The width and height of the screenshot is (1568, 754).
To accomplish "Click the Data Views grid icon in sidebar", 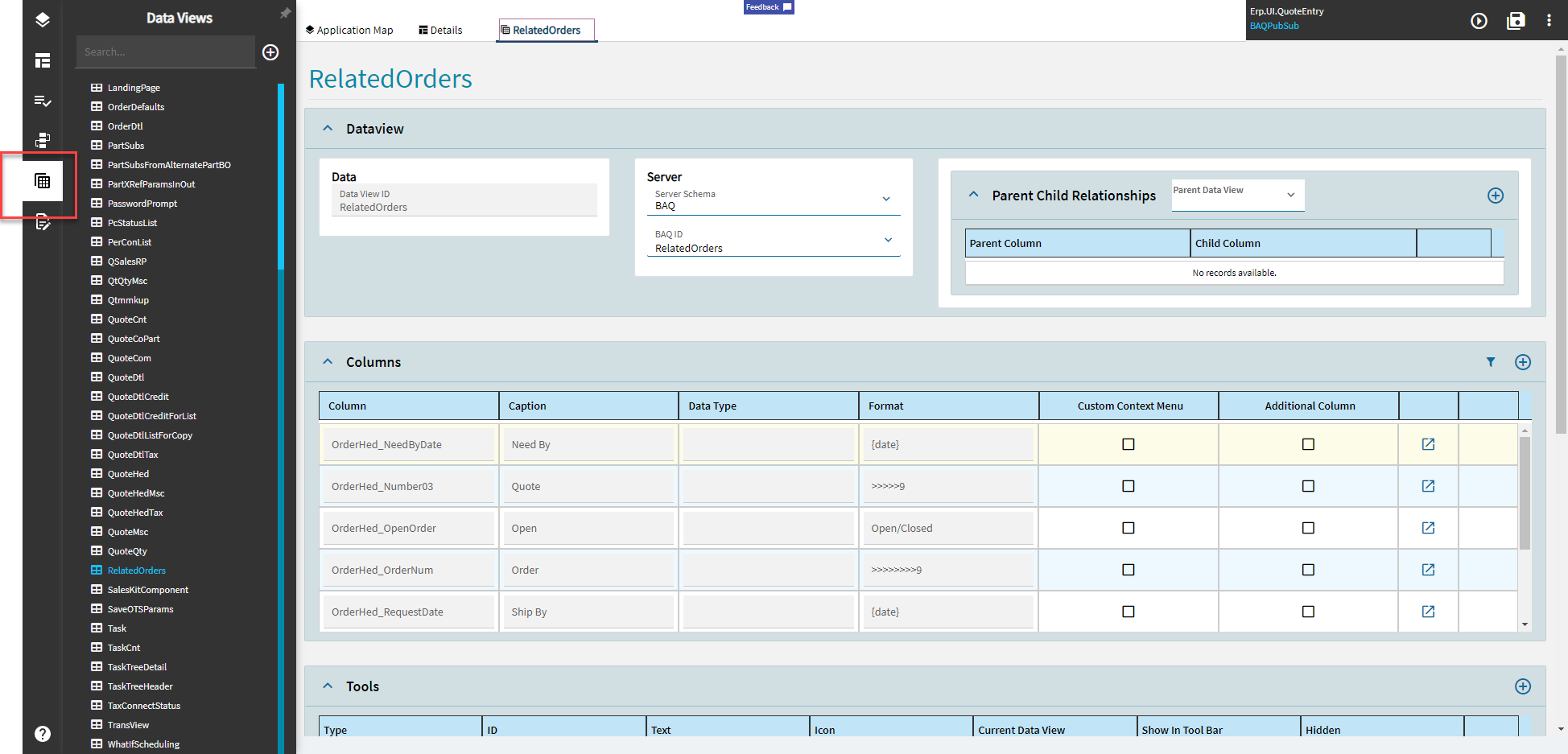I will point(43,182).
